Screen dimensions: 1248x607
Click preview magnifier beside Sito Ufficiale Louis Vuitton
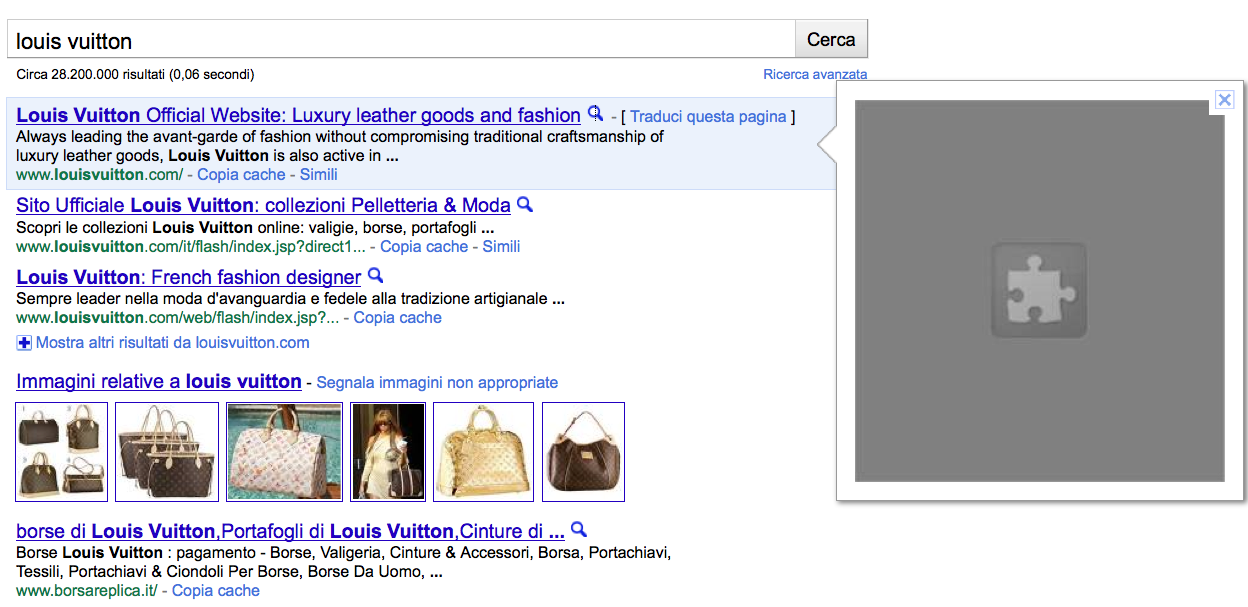click(x=525, y=205)
